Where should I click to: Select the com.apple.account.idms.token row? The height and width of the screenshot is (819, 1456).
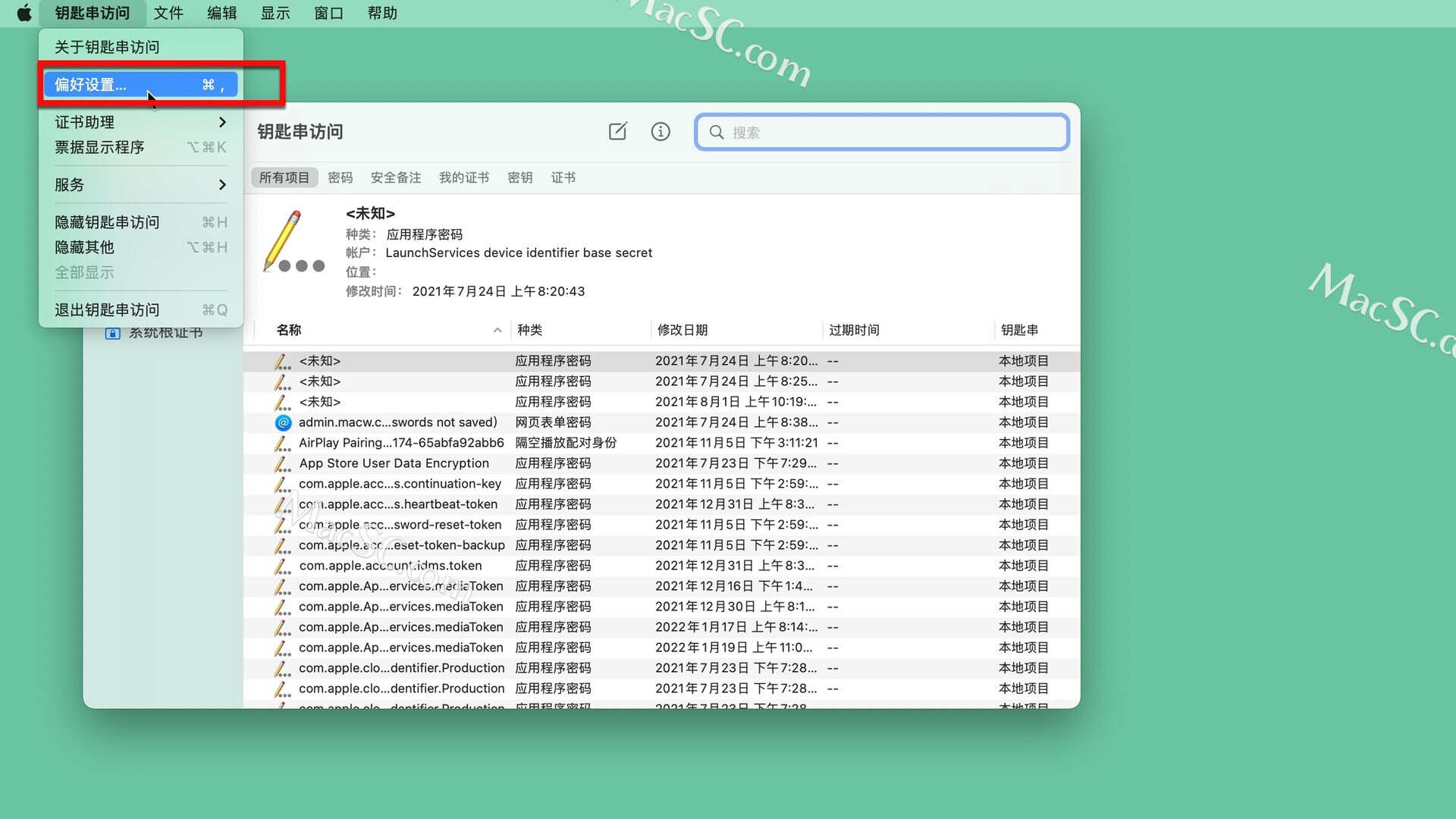click(x=391, y=566)
